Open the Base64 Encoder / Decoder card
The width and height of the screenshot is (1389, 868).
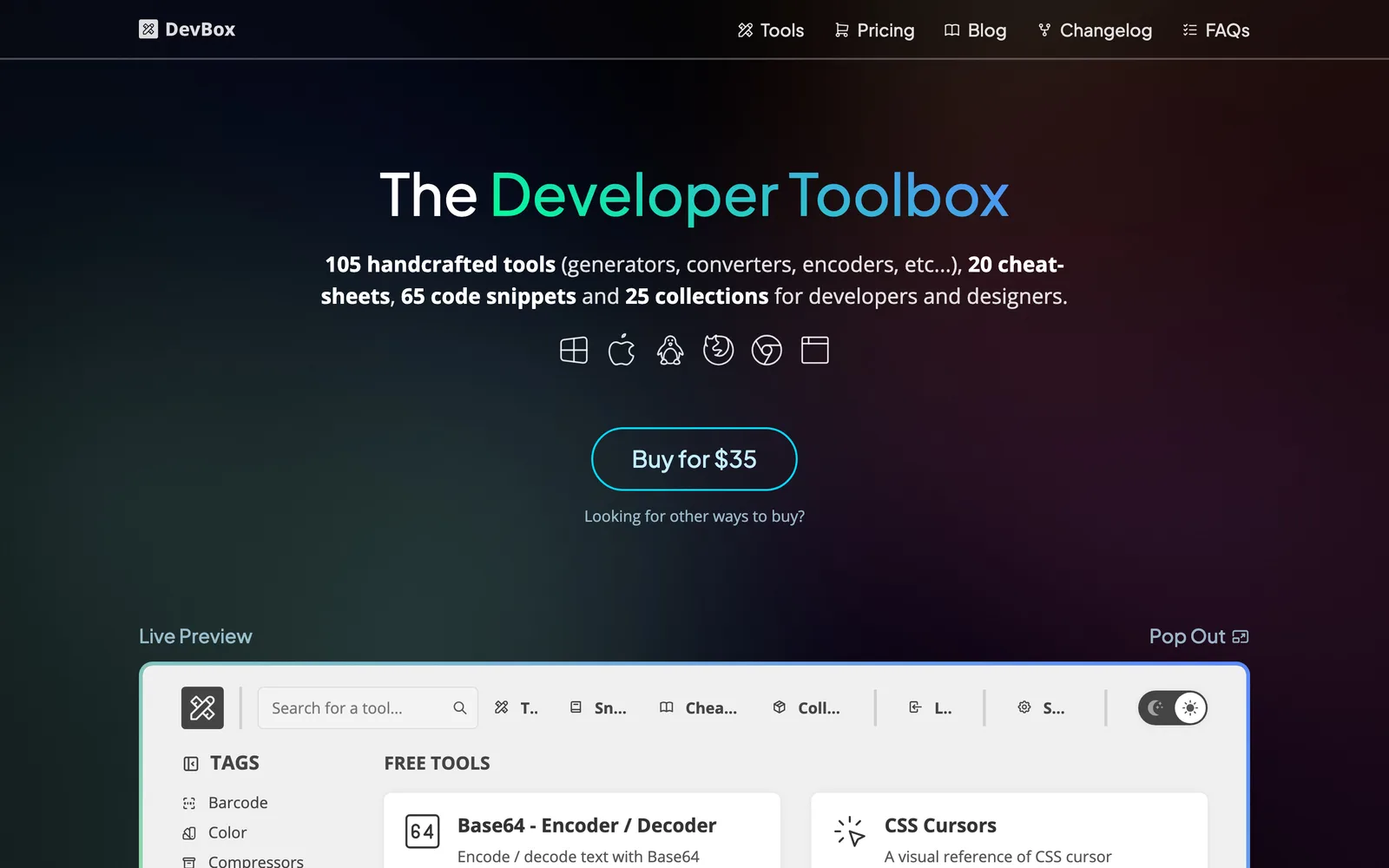tap(582, 831)
